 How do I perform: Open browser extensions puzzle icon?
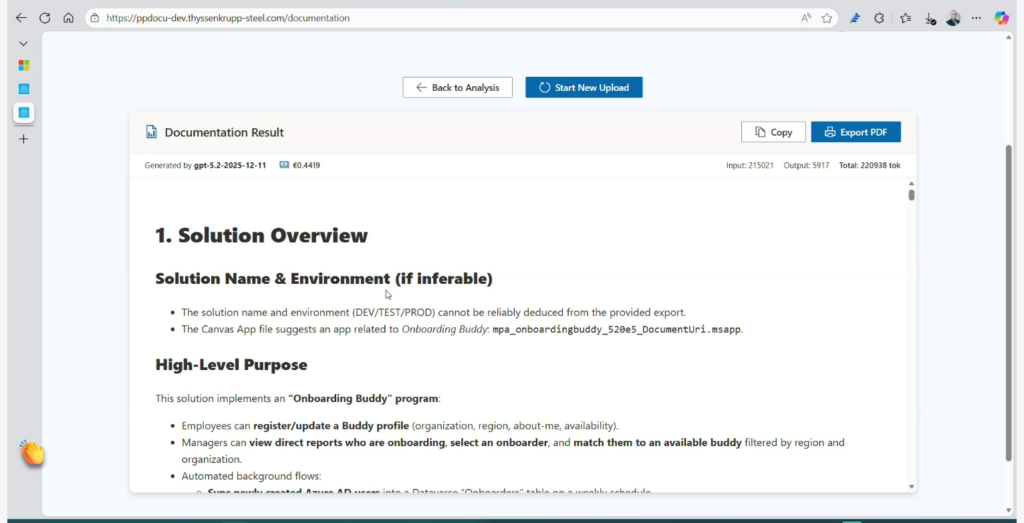coord(879,18)
